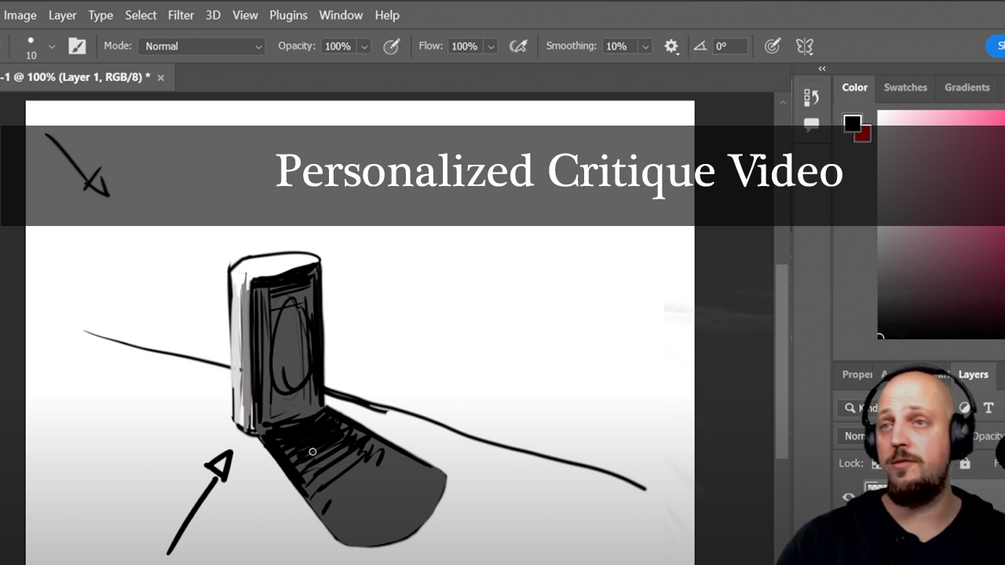The height and width of the screenshot is (565, 1005).
Task: Open the Type menu
Action: pos(101,15)
